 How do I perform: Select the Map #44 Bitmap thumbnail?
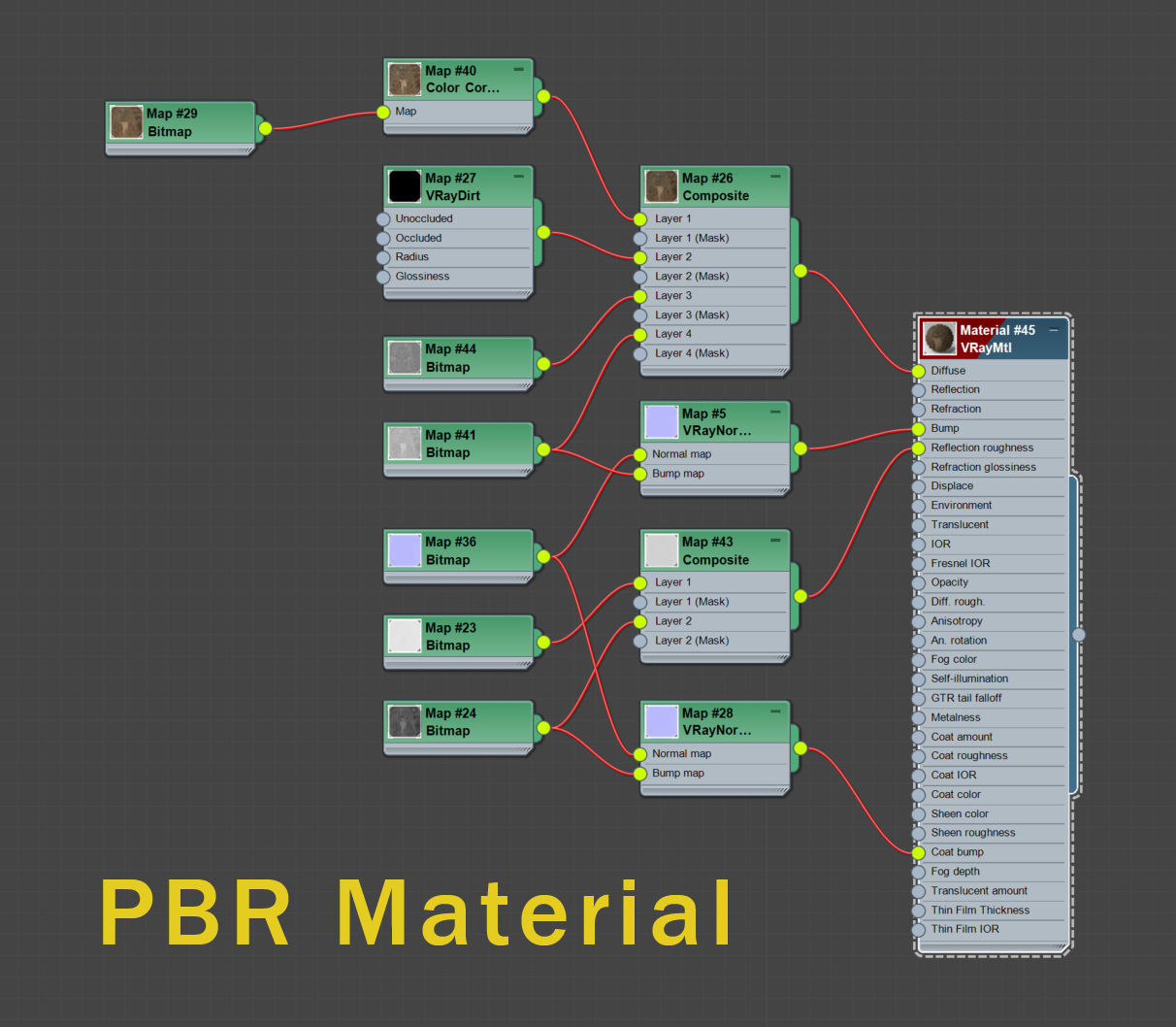tap(405, 357)
